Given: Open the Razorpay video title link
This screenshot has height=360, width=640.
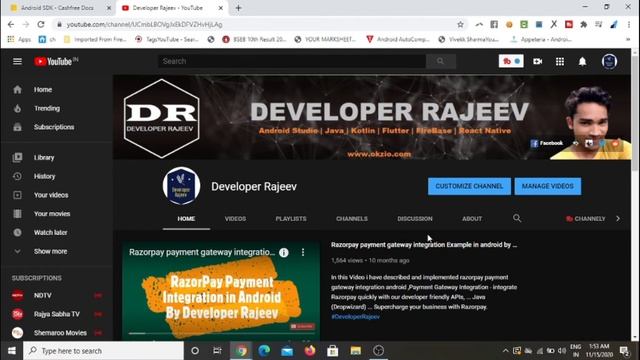Looking at the screenshot, I should pyautogui.click(x=424, y=245).
